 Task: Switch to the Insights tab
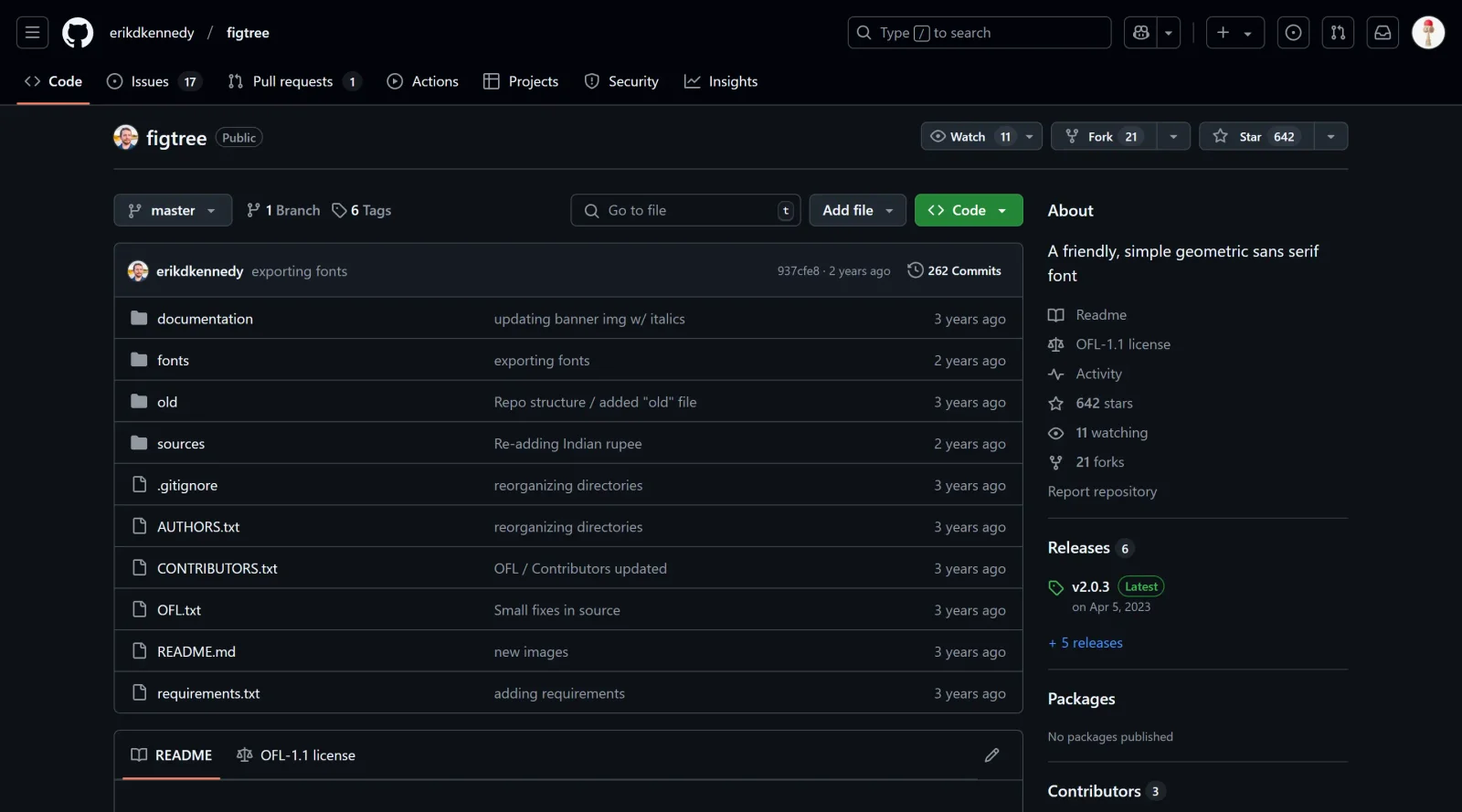[x=721, y=81]
